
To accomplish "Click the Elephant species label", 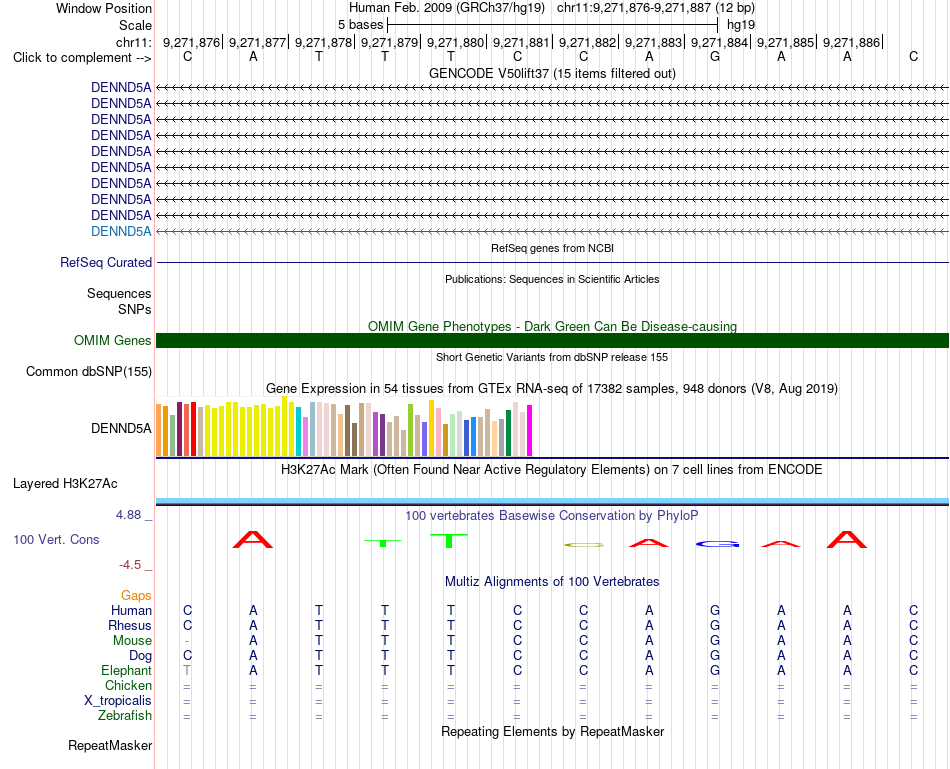I will click(x=126, y=670).
